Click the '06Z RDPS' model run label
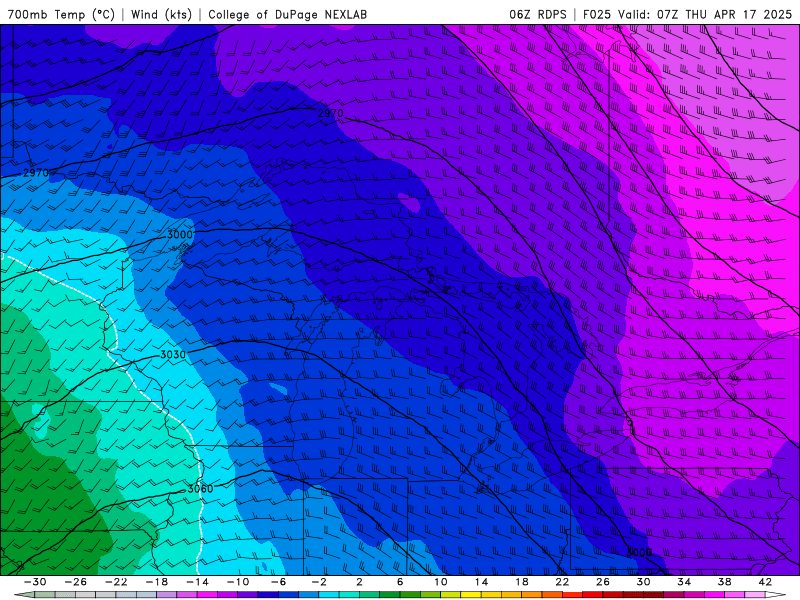The width and height of the screenshot is (800, 600). point(537,14)
